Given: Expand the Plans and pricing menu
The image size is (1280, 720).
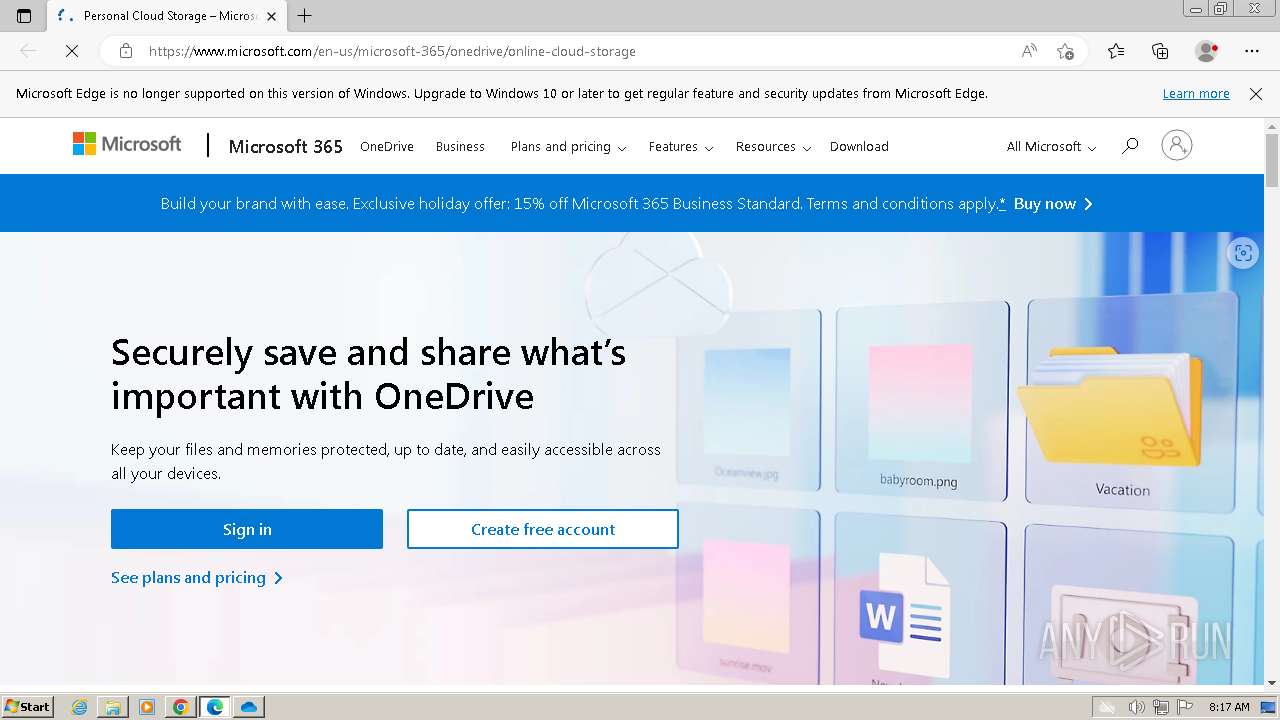Looking at the screenshot, I should tap(568, 146).
